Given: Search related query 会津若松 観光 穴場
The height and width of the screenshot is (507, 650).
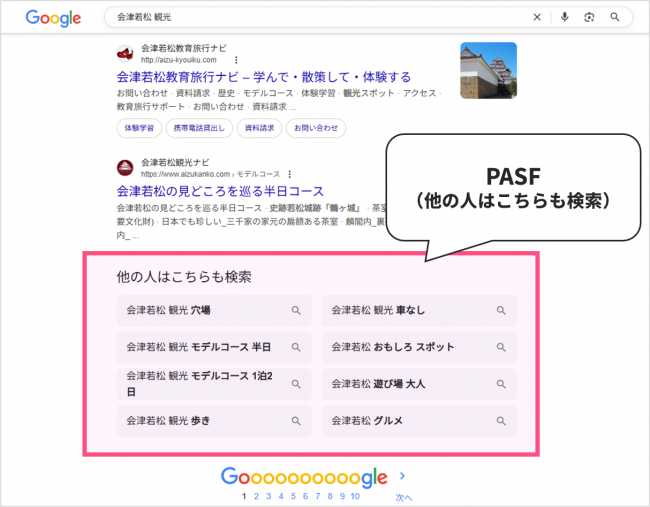Looking at the screenshot, I should (x=214, y=311).
